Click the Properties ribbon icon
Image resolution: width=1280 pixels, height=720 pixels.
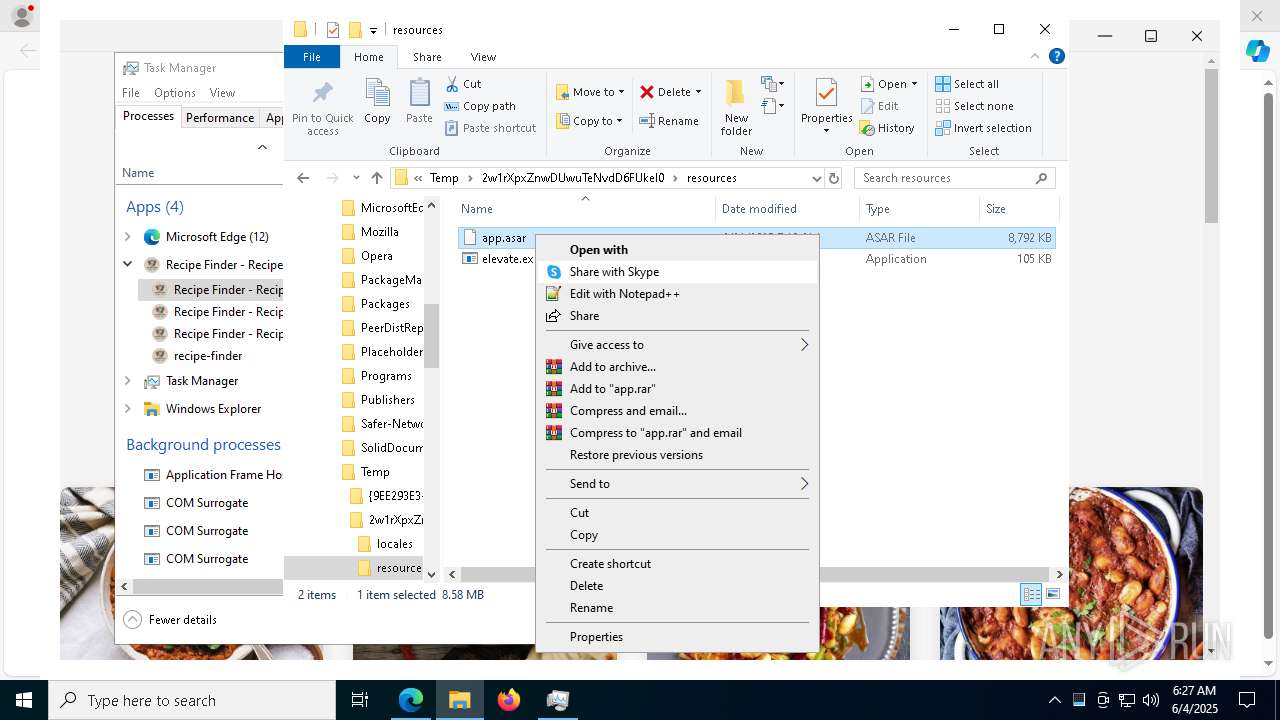click(x=826, y=94)
